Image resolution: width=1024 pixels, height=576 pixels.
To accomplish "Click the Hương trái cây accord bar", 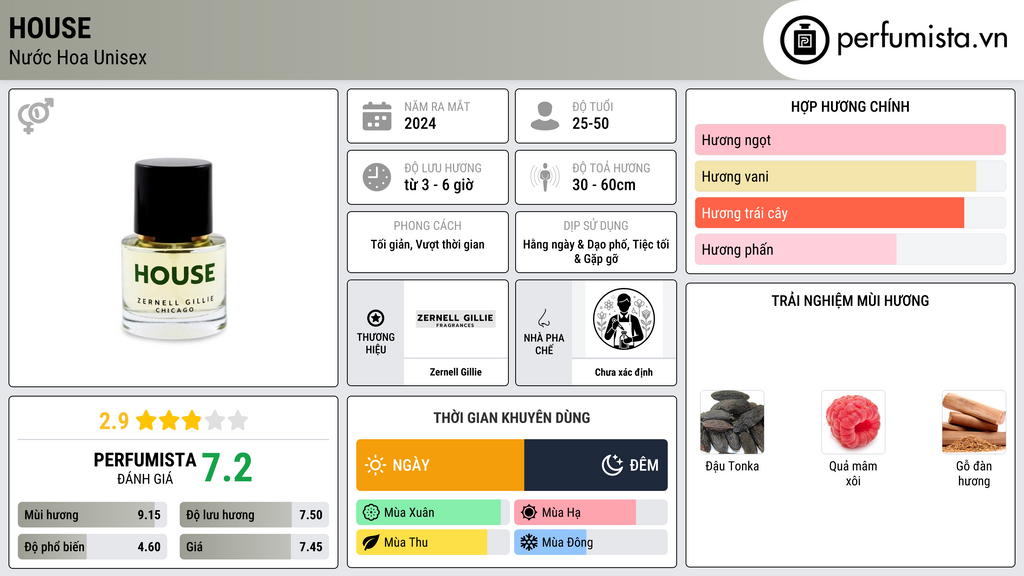I will tap(850, 213).
